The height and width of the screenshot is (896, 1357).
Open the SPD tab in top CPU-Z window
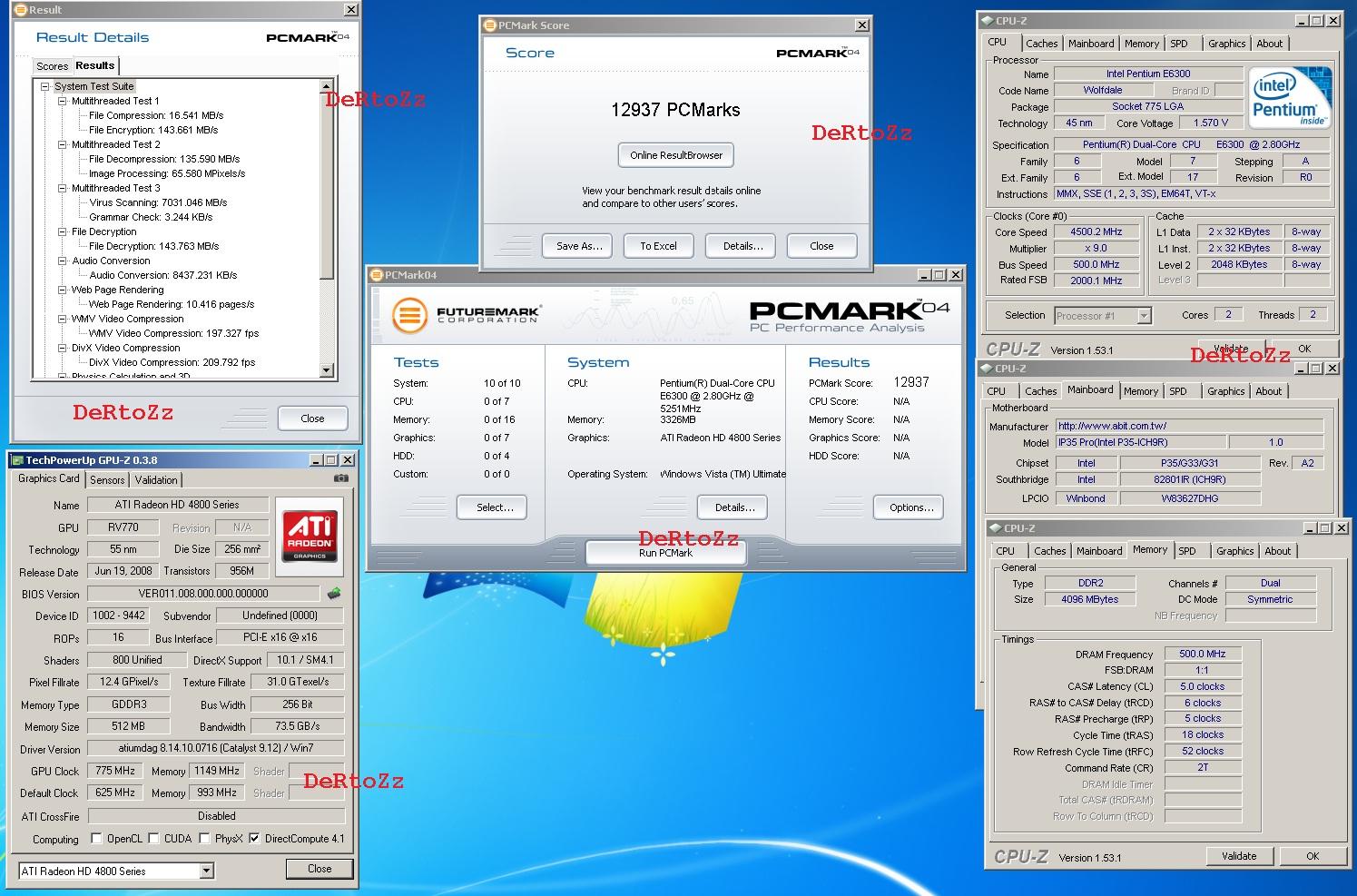coord(1179,44)
